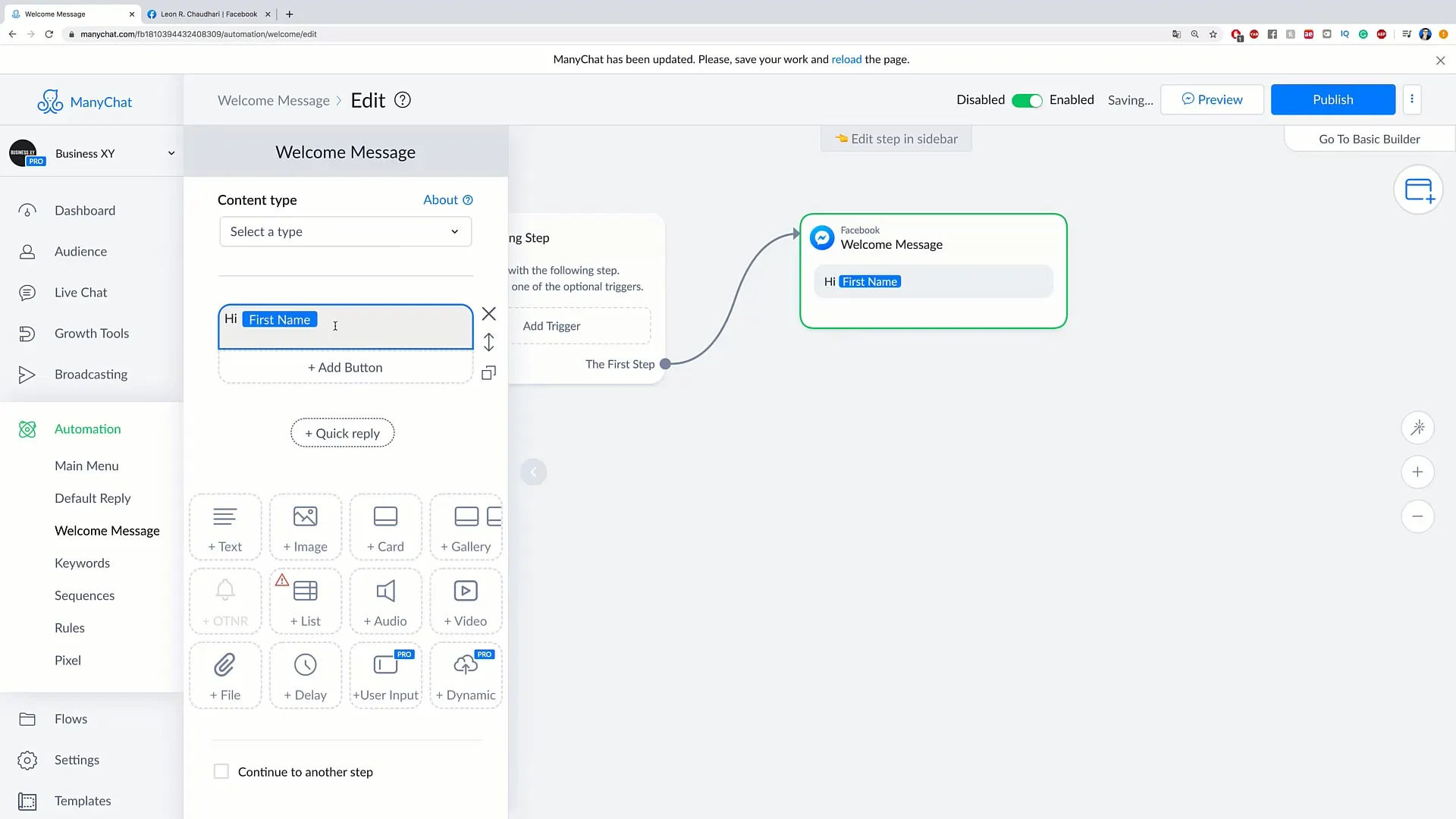1456x819 pixels.
Task: Click the move up/down arrows icon
Action: 489,343
